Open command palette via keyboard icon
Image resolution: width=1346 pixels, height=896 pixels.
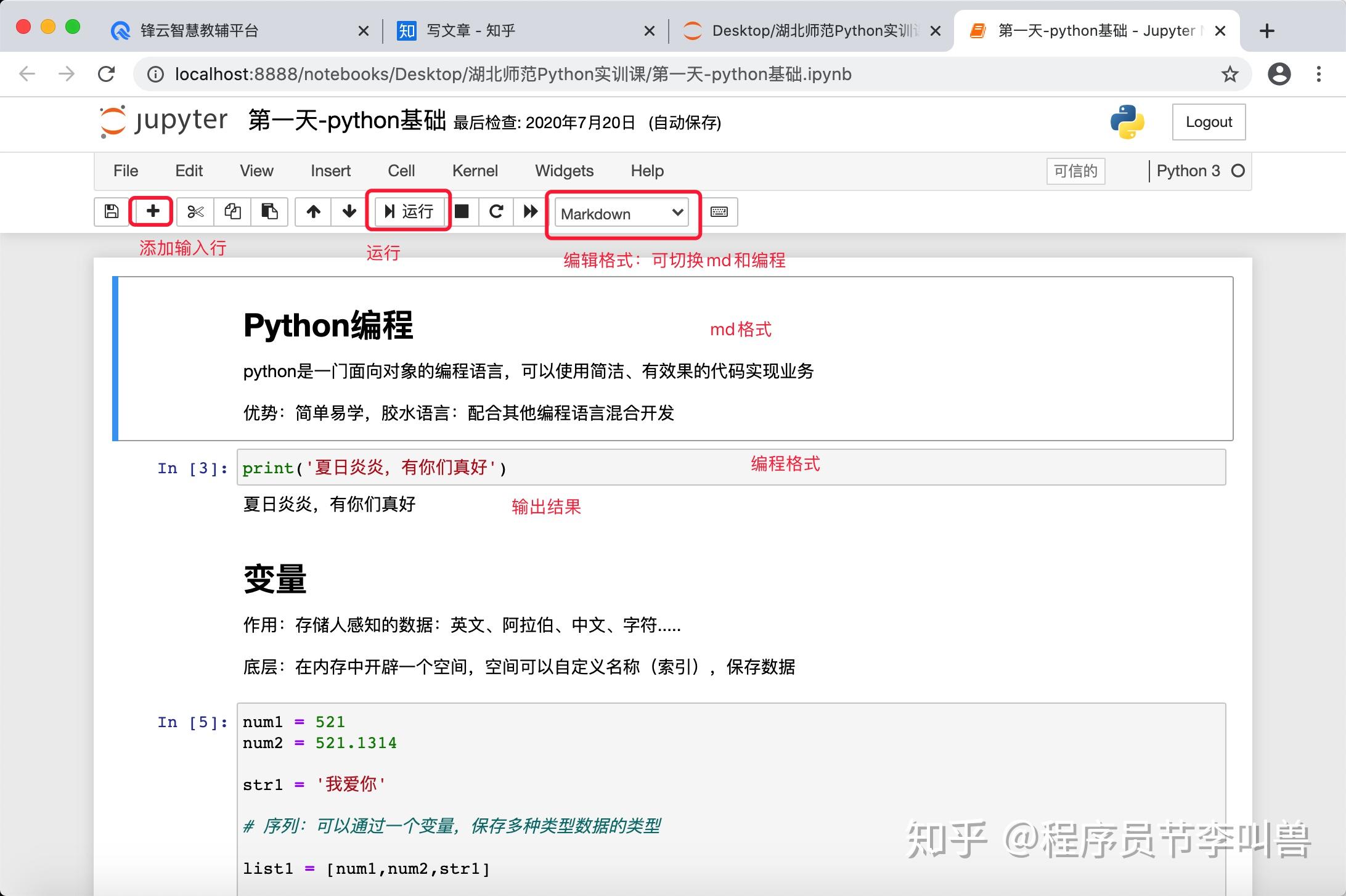click(719, 211)
